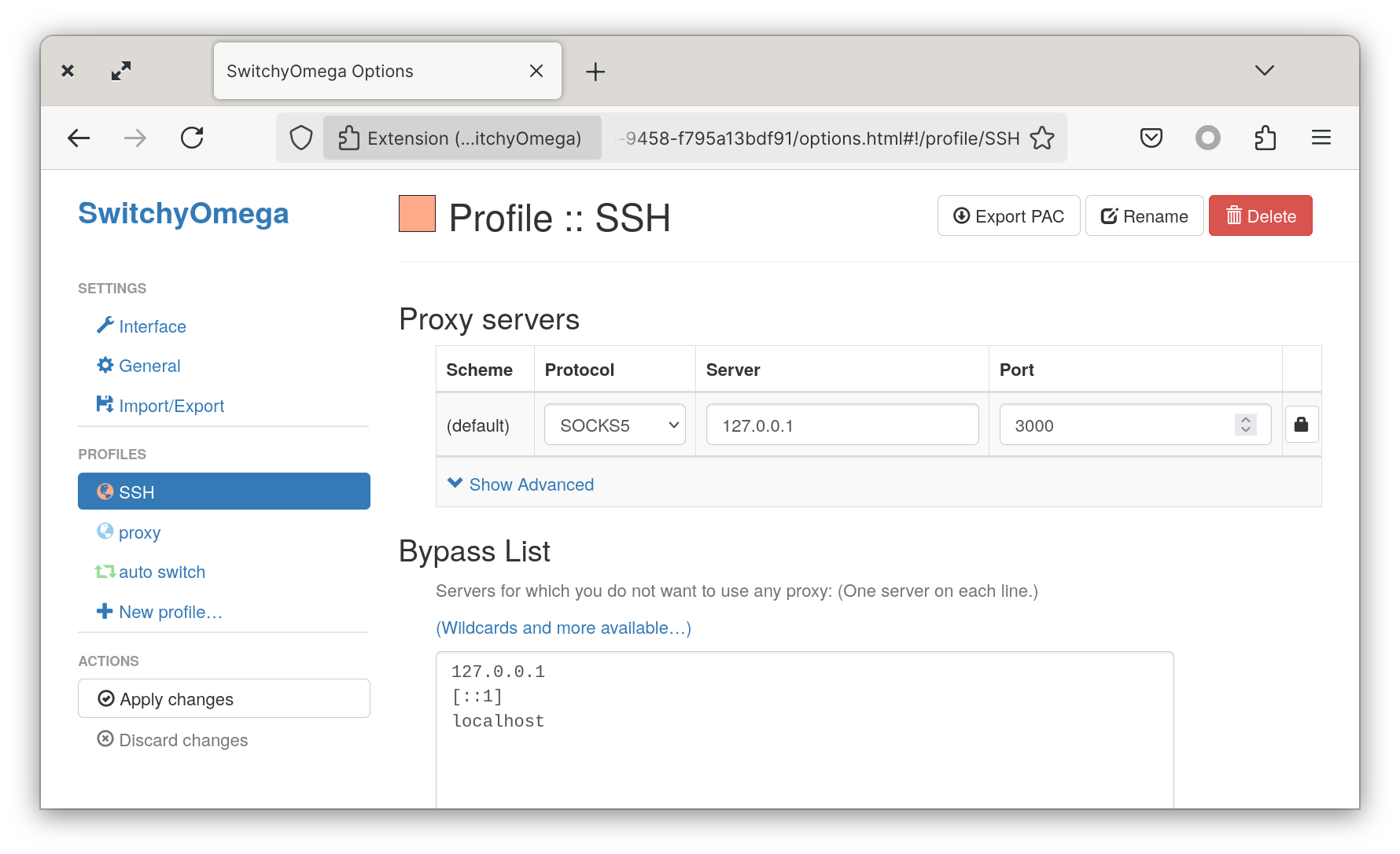Click the SSH profile color swatch
Screen dimensions: 1400x854
pyautogui.click(x=417, y=214)
